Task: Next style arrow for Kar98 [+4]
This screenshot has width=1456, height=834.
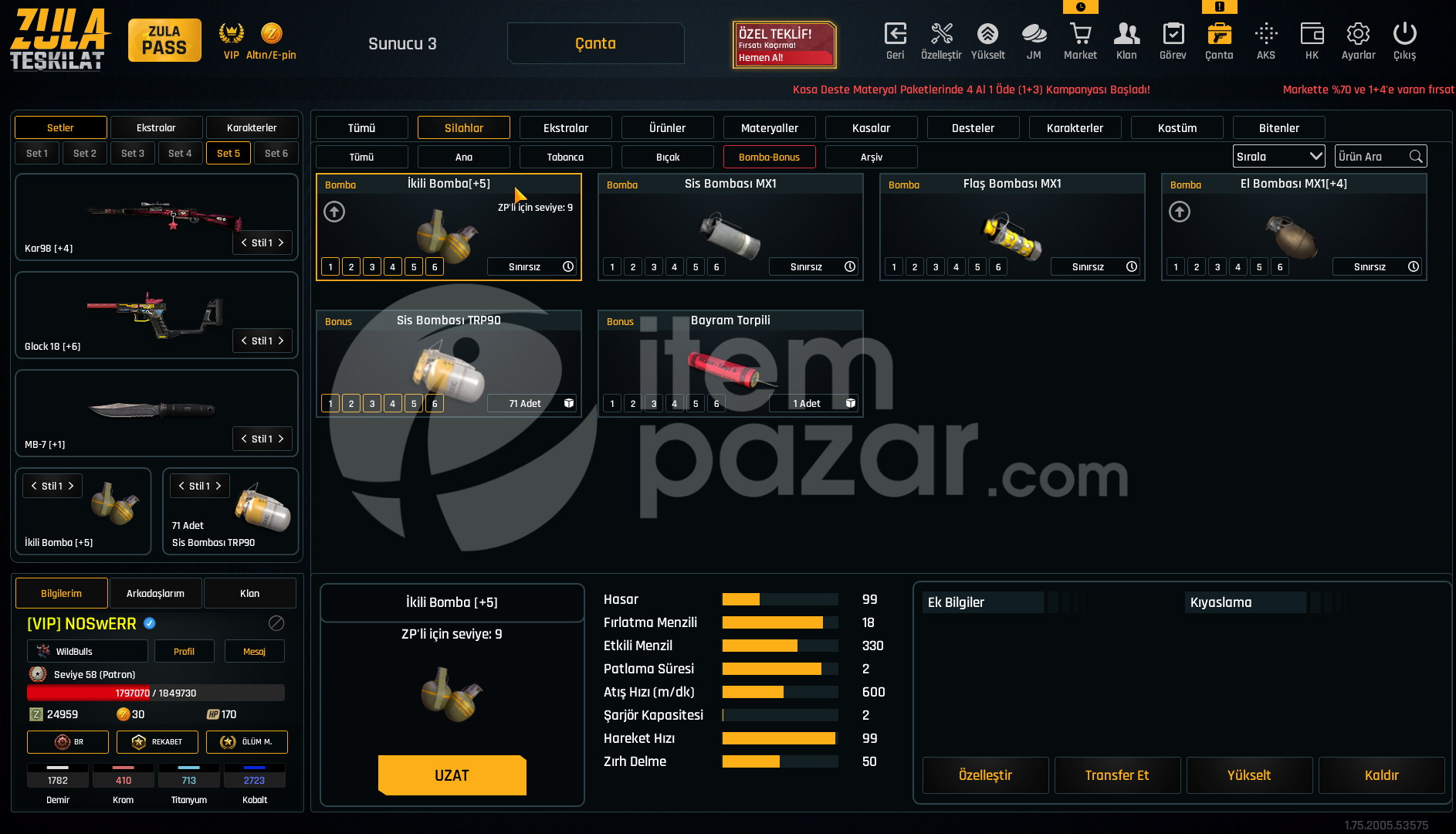Action: click(x=281, y=242)
